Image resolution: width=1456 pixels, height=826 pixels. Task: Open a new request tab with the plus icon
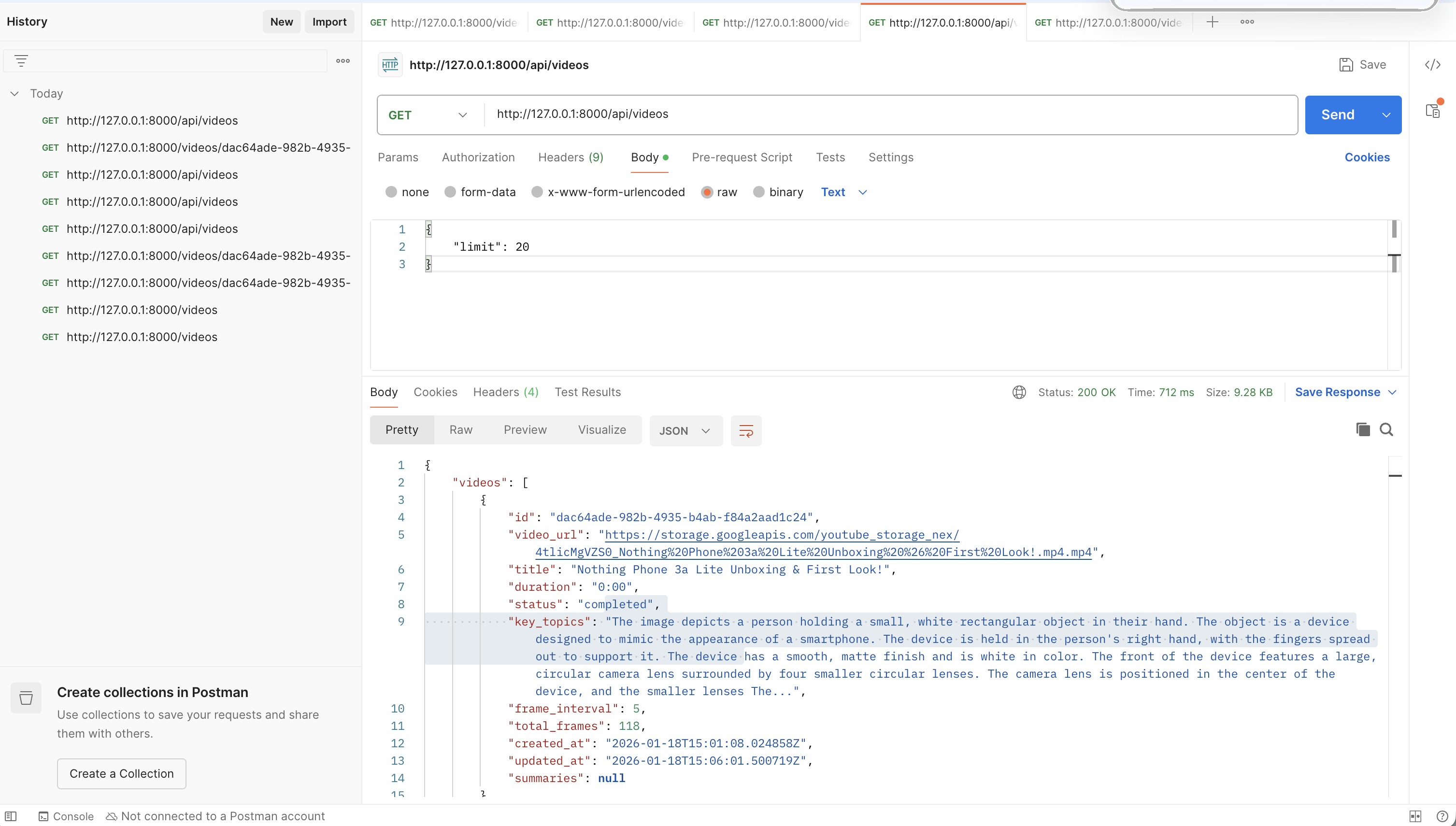pos(1212,22)
